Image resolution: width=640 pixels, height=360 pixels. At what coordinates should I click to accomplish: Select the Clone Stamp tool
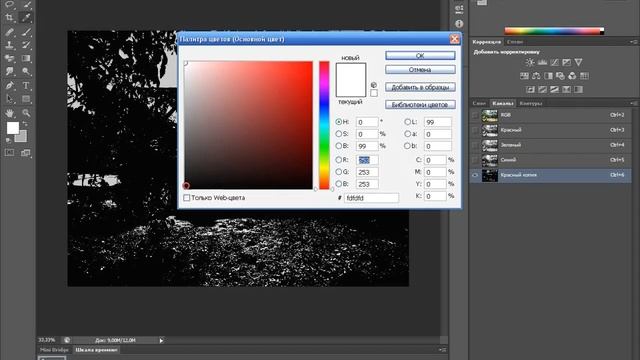[9, 45]
